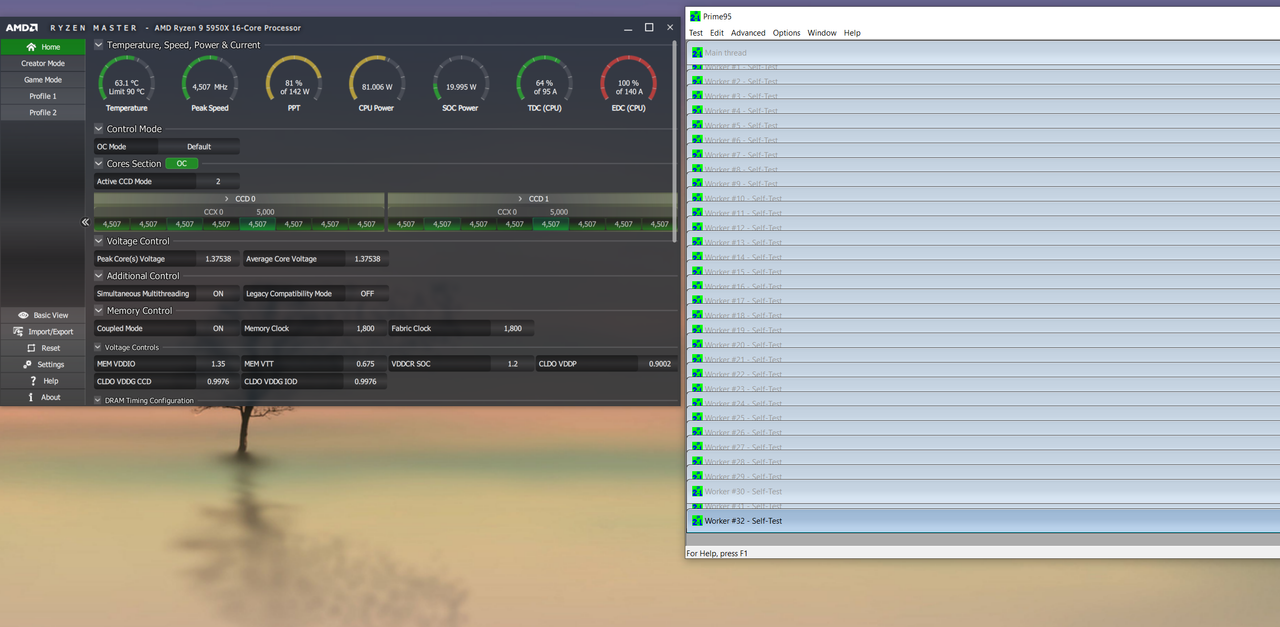Click the 'For Help, press F1' status text
The height and width of the screenshot is (627, 1280).
tap(717, 553)
